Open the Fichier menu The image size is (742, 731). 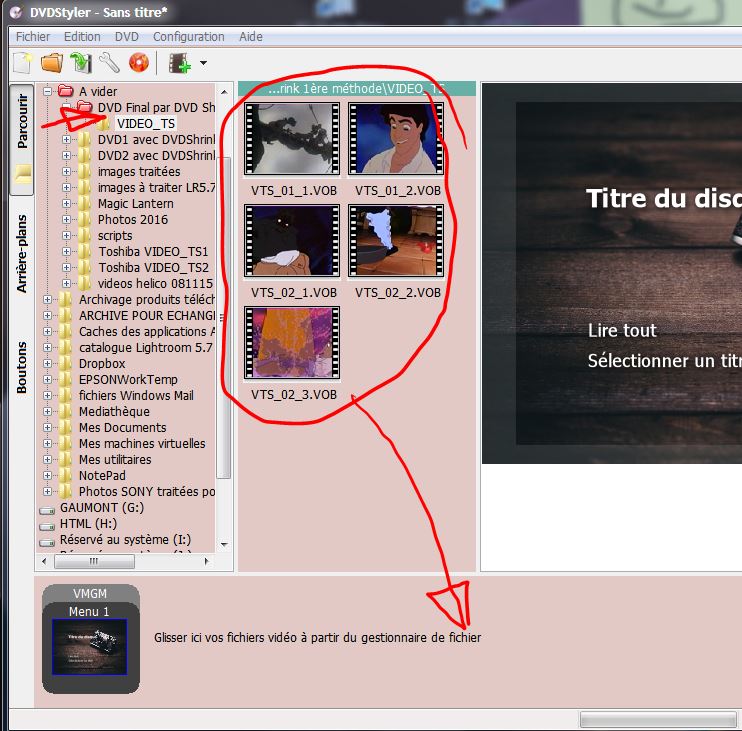33,36
